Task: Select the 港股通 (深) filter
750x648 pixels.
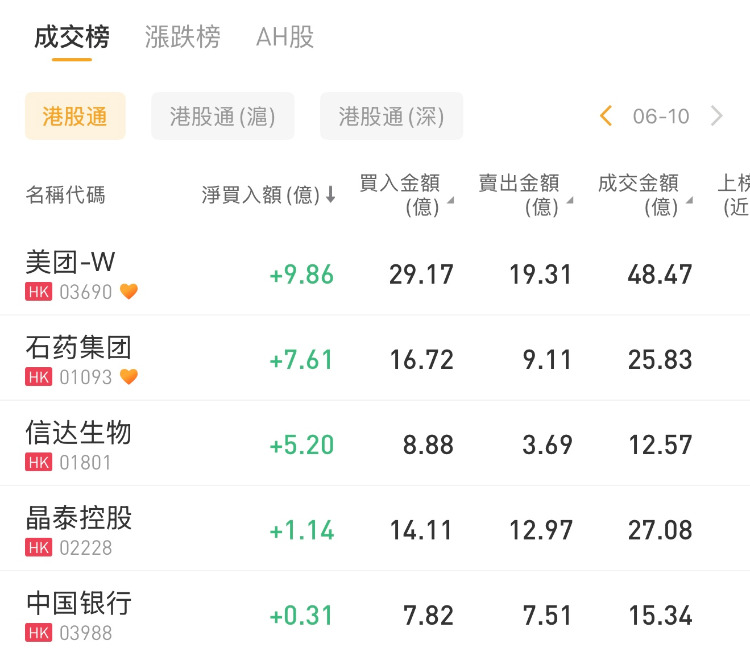Action: pyautogui.click(x=391, y=116)
